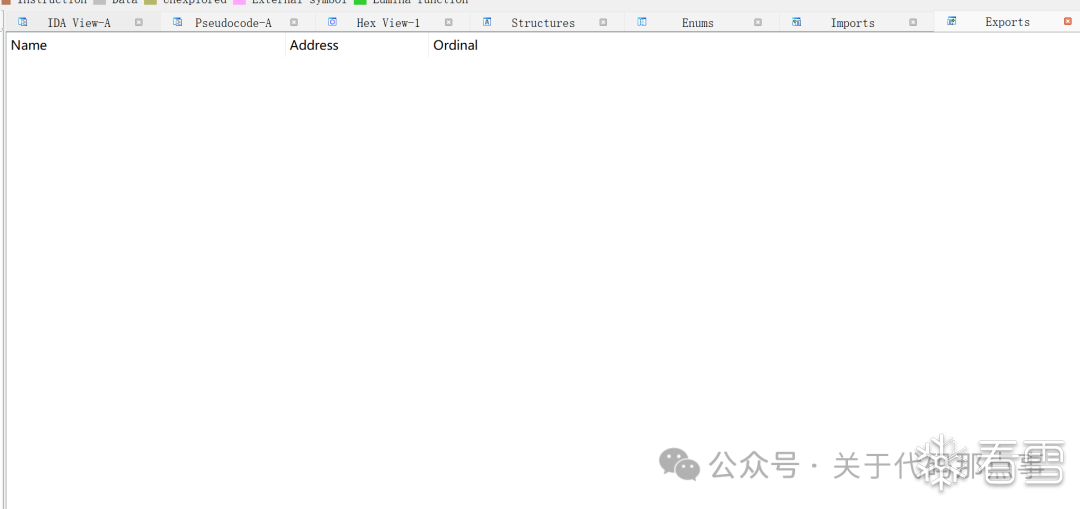Sort exports by the Name column
The image size is (1080, 509).
pyautogui.click(x=146, y=45)
